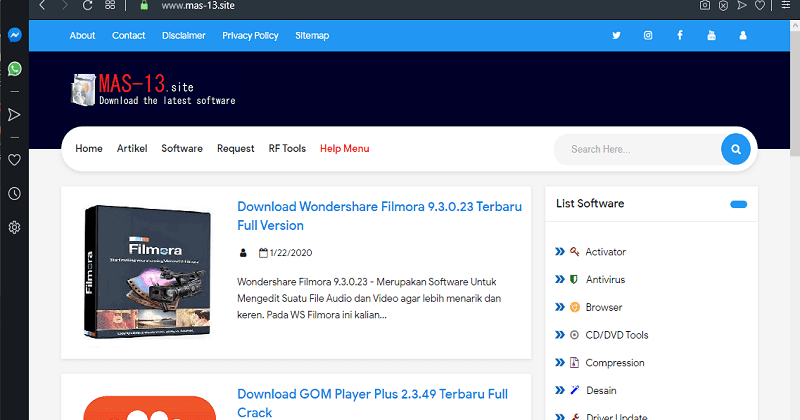
Task: Open the Request menu item
Action: [x=235, y=149]
